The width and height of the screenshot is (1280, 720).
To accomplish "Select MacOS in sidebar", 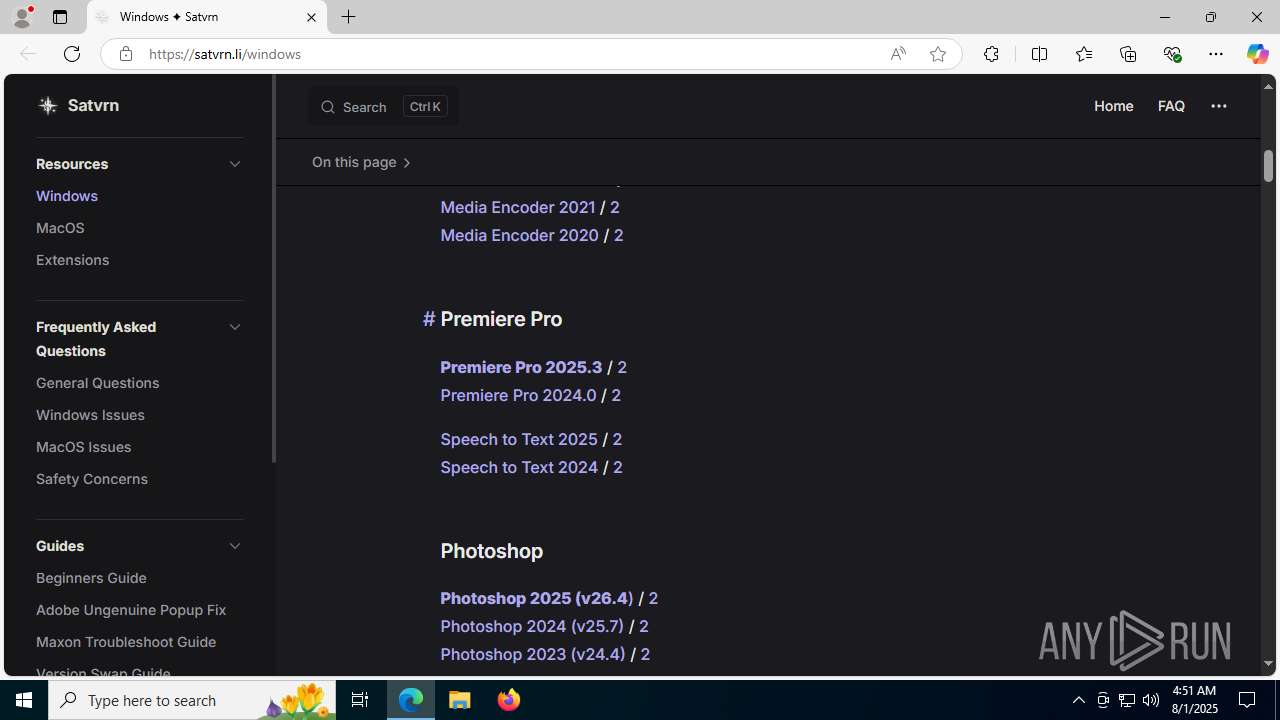I will pyautogui.click(x=60, y=228).
